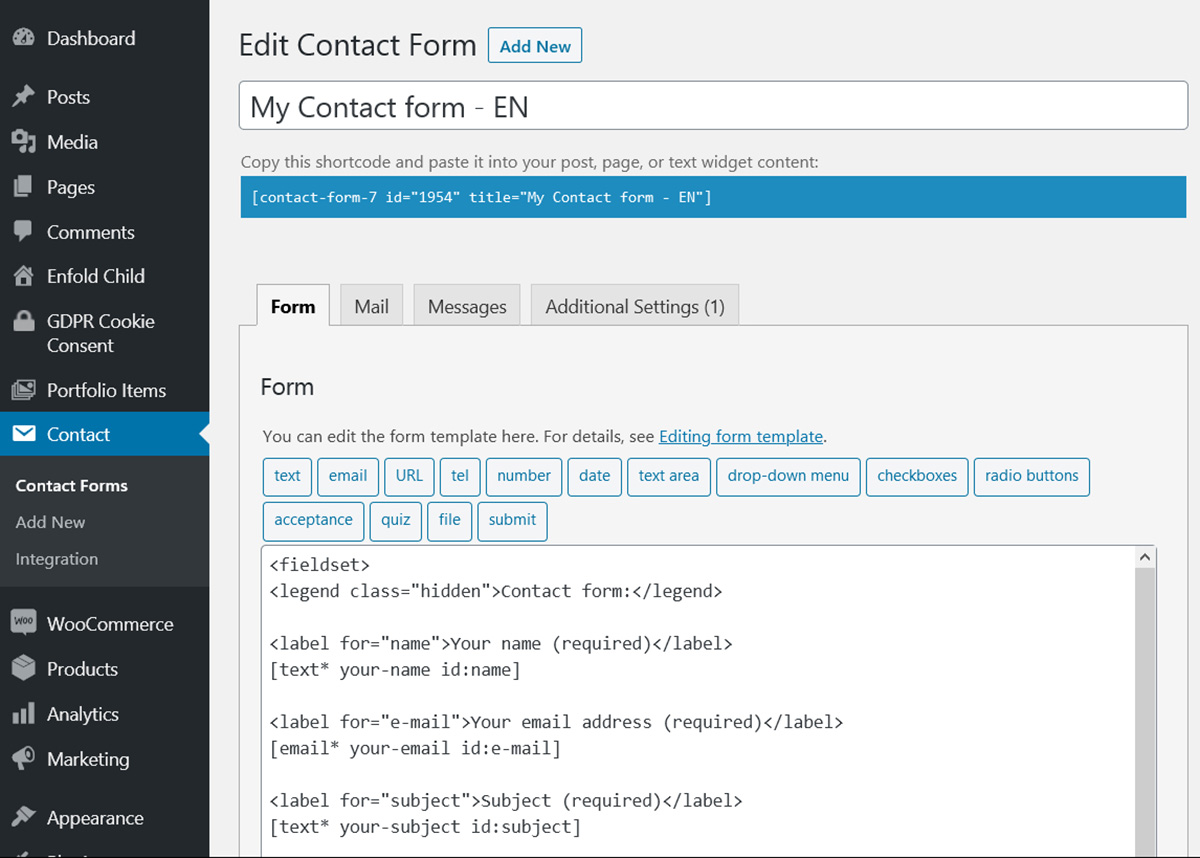Switch to the Mail tab

coord(371,306)
